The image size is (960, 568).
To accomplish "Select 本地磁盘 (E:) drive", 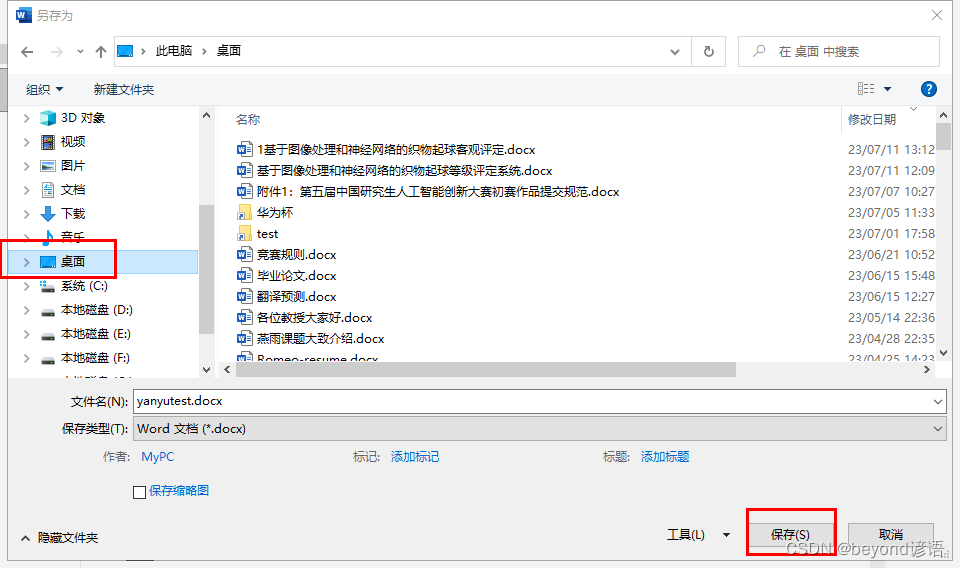I will tap(96, 334).
